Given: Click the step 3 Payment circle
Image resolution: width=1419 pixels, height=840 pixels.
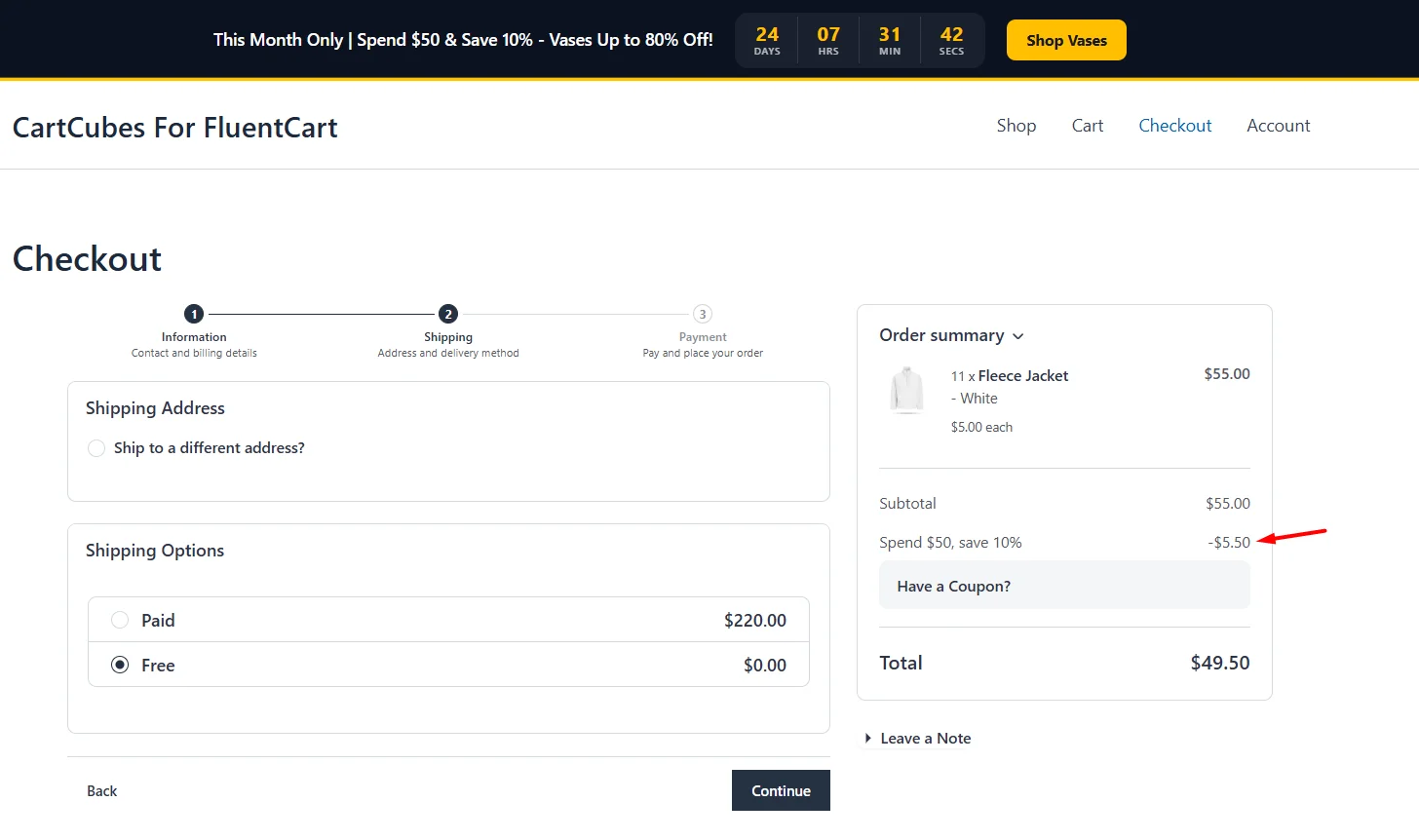Looking at the screenshot, I should pyautogui.click(x=703, y=314).
